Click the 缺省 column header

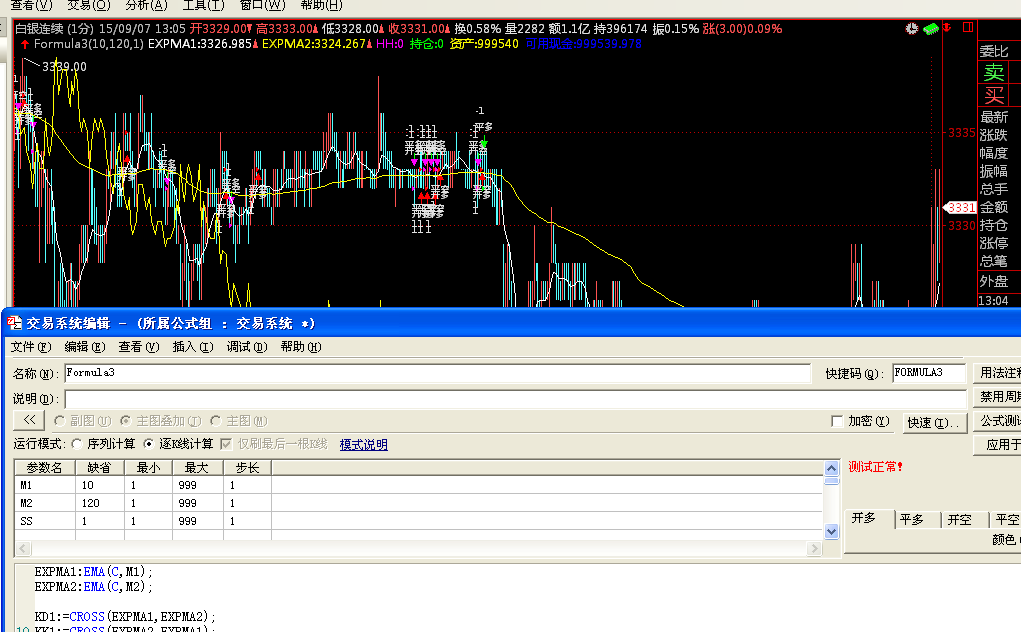coord(100,468)
